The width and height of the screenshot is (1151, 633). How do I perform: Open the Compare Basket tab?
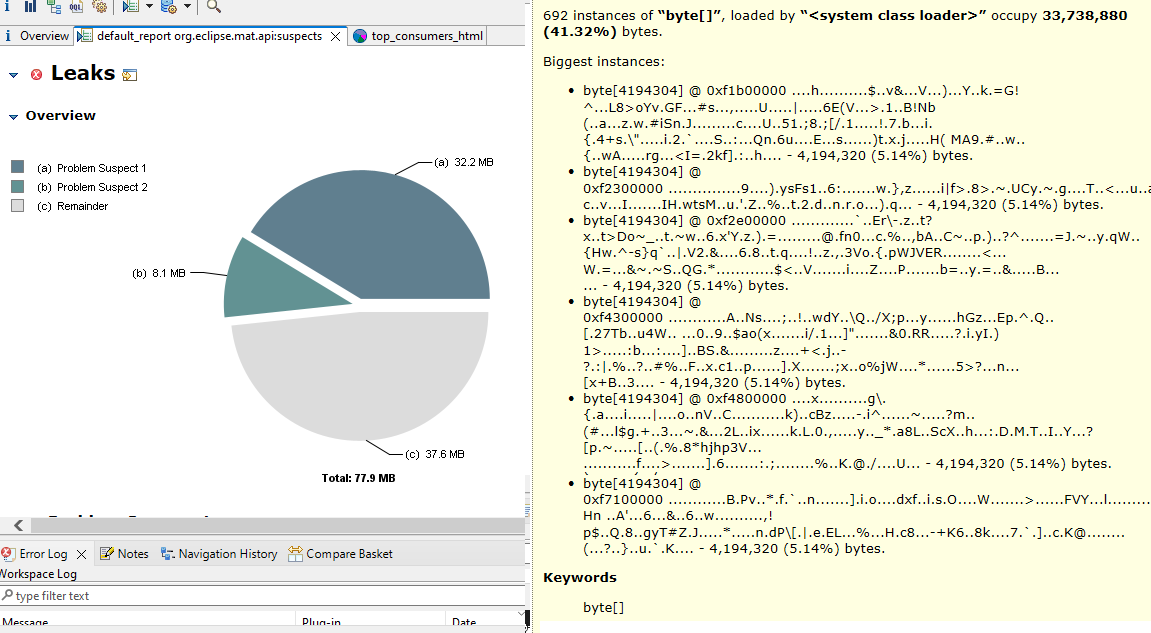point(341,554)
